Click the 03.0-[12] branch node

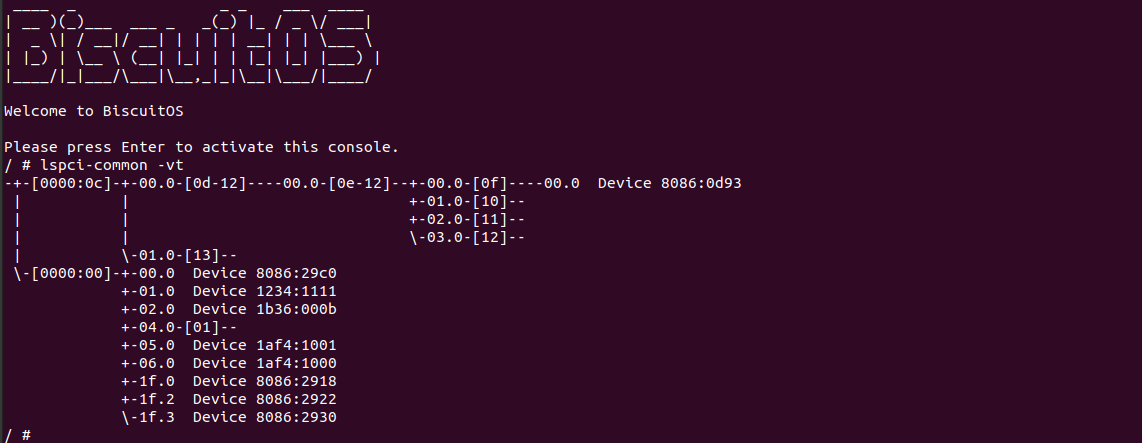click(x=467, y=237)
